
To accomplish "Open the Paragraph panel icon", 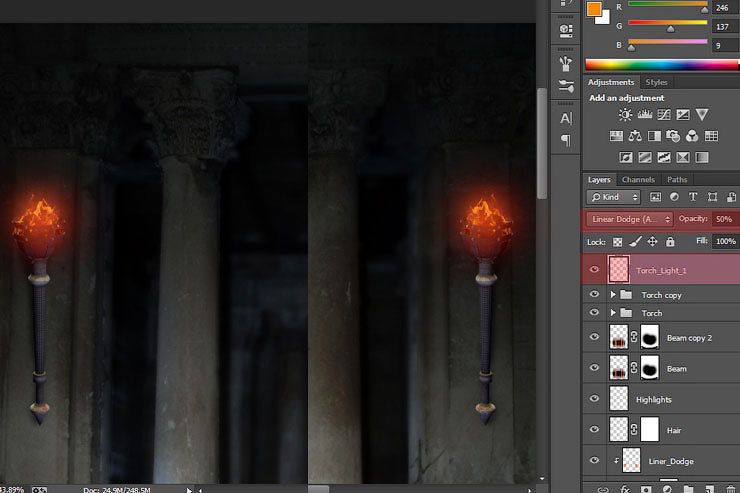I will point(566,140).
